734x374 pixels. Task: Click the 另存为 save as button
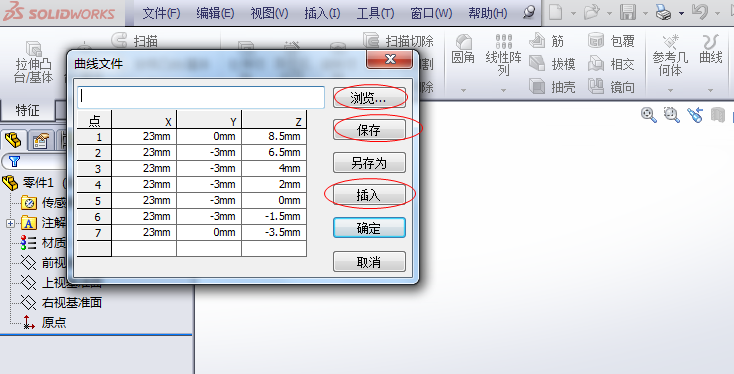point(369,163)
